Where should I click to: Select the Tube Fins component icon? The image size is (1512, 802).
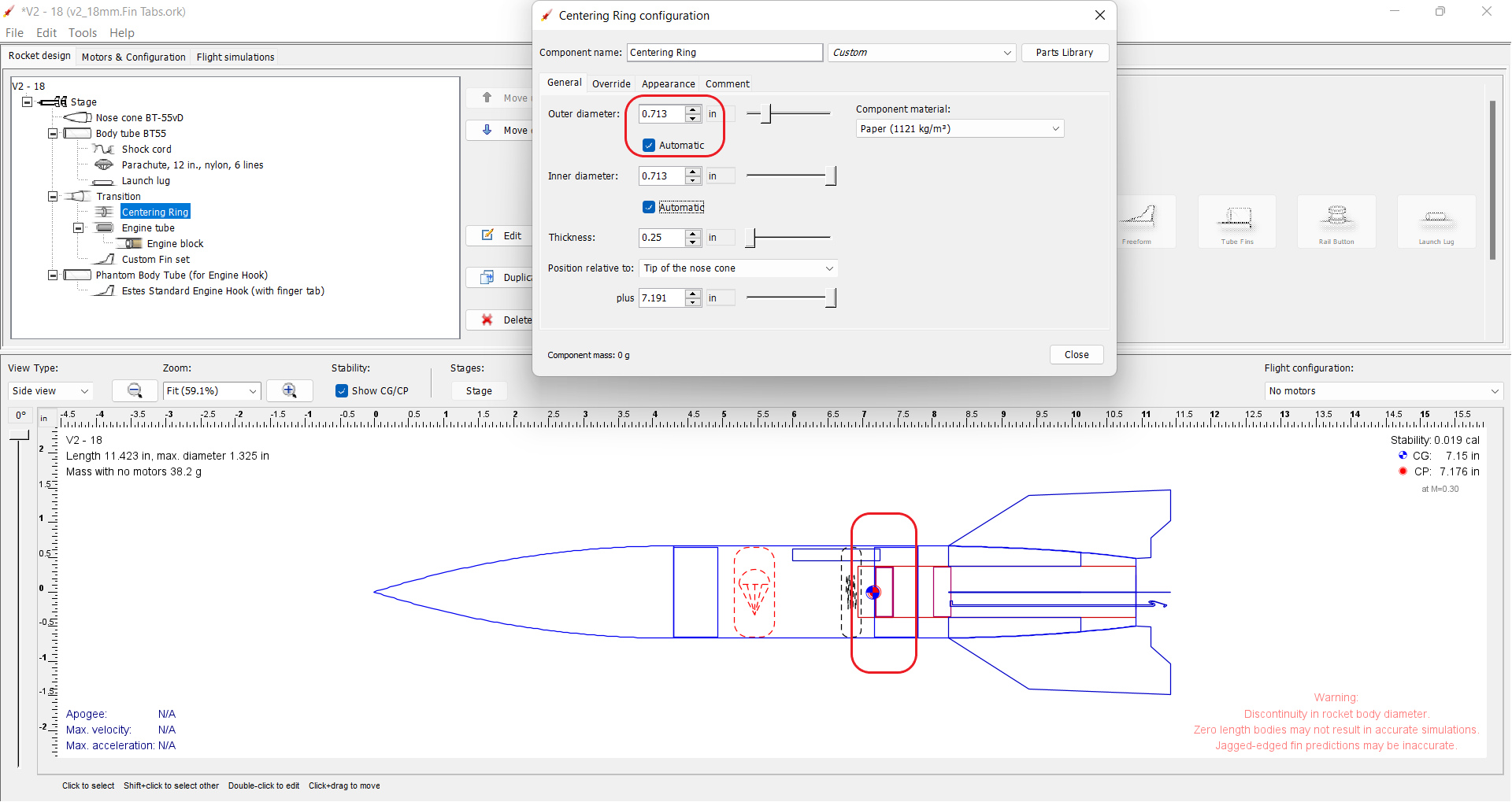pos(1236,221)
